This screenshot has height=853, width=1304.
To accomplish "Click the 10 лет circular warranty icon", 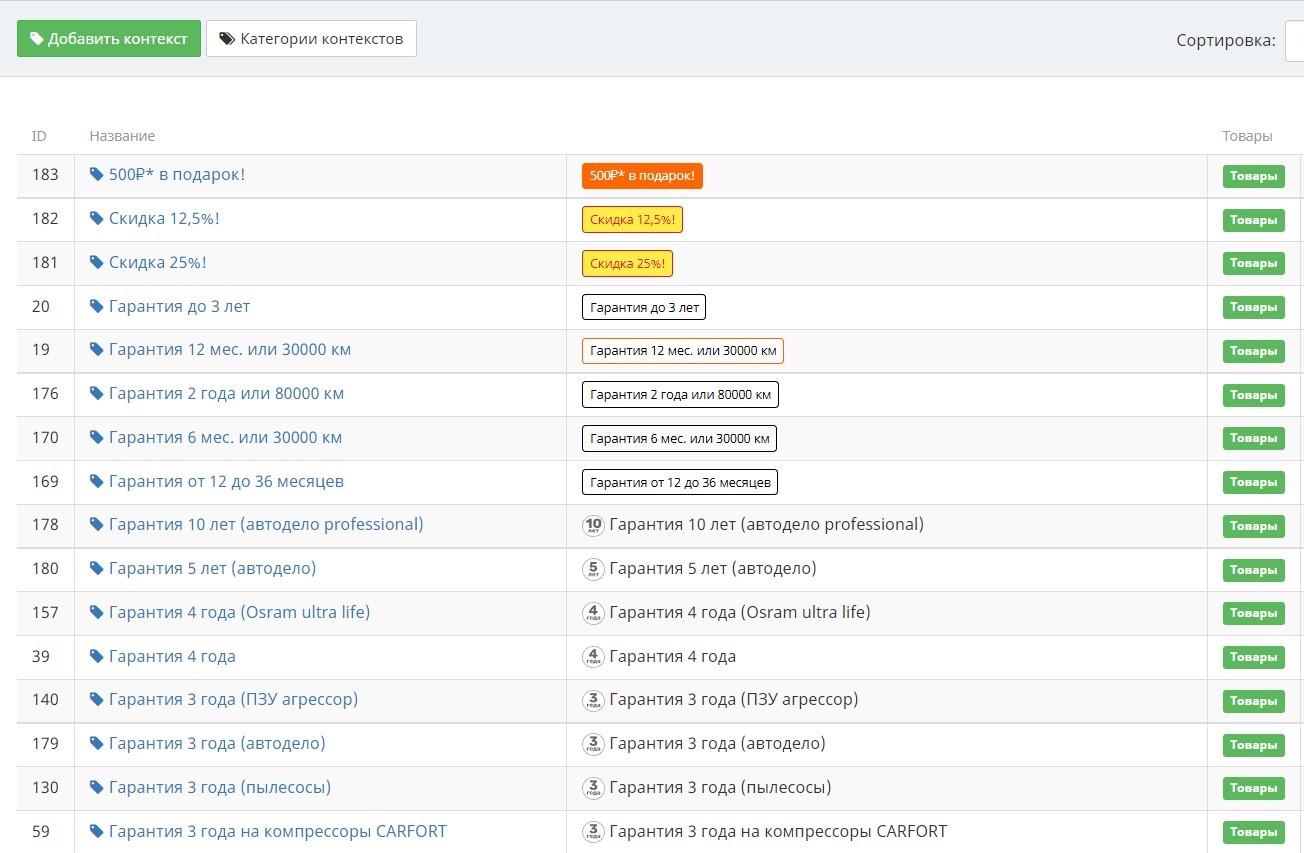I will pos(593,525).
